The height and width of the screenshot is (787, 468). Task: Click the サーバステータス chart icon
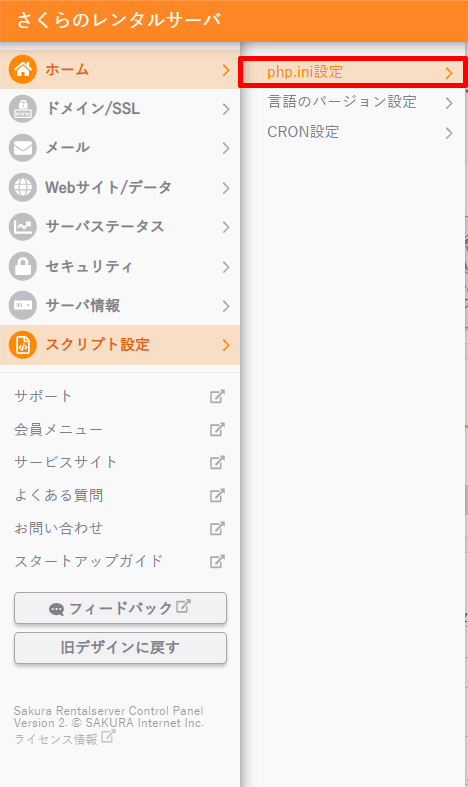(23, 226)
